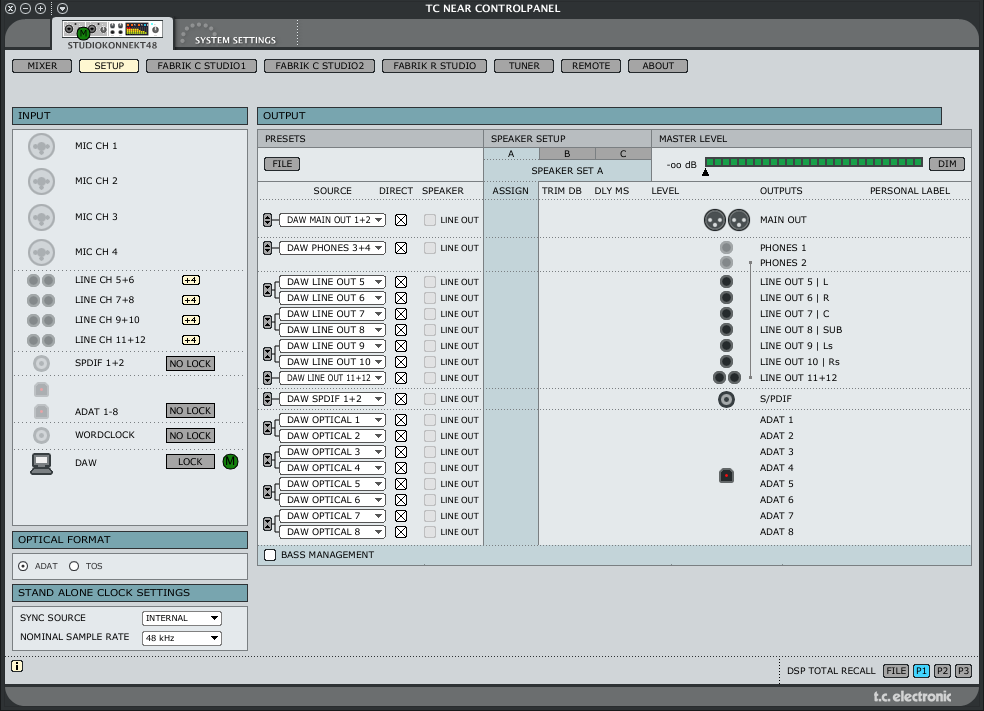Toggle link icon for DAW PHONES 3+4
The width and height of the screenshot is (984, 711).
pyautogui.click(x=268, y=248)
